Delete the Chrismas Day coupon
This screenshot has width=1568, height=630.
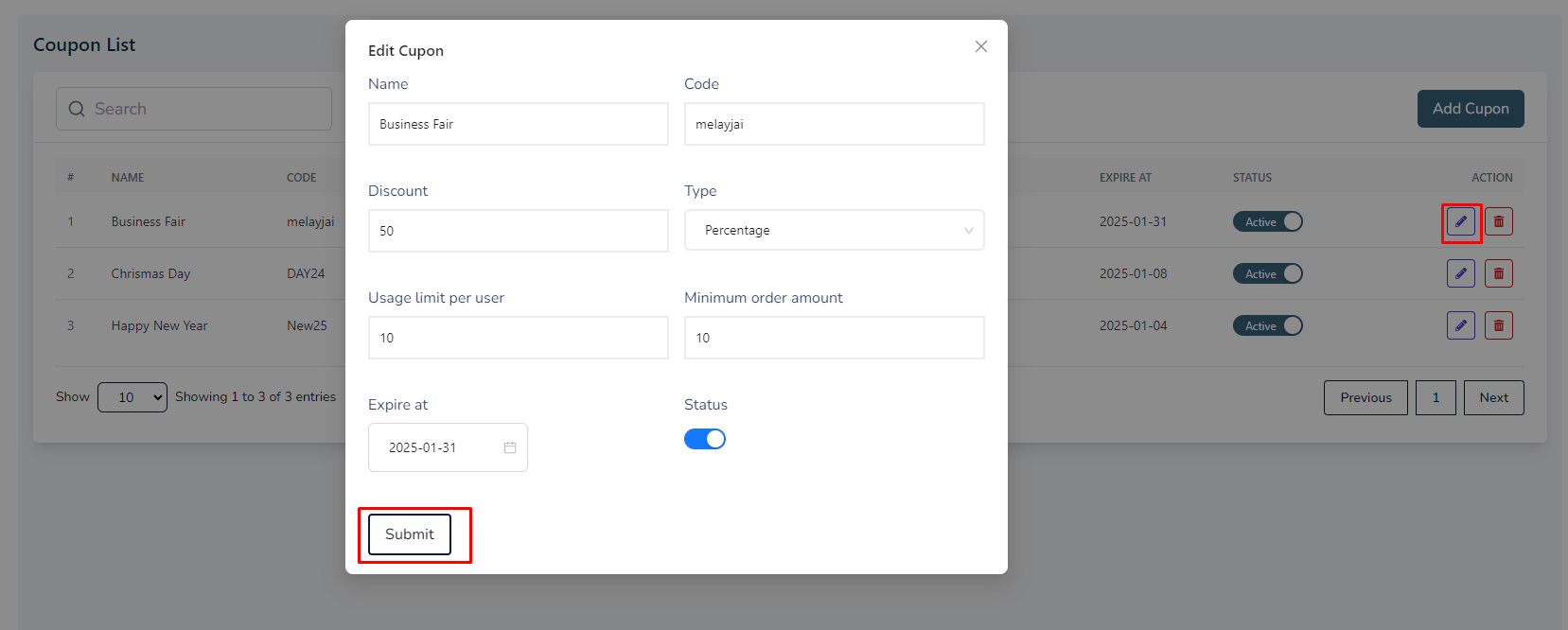(x=1499, y=273)
